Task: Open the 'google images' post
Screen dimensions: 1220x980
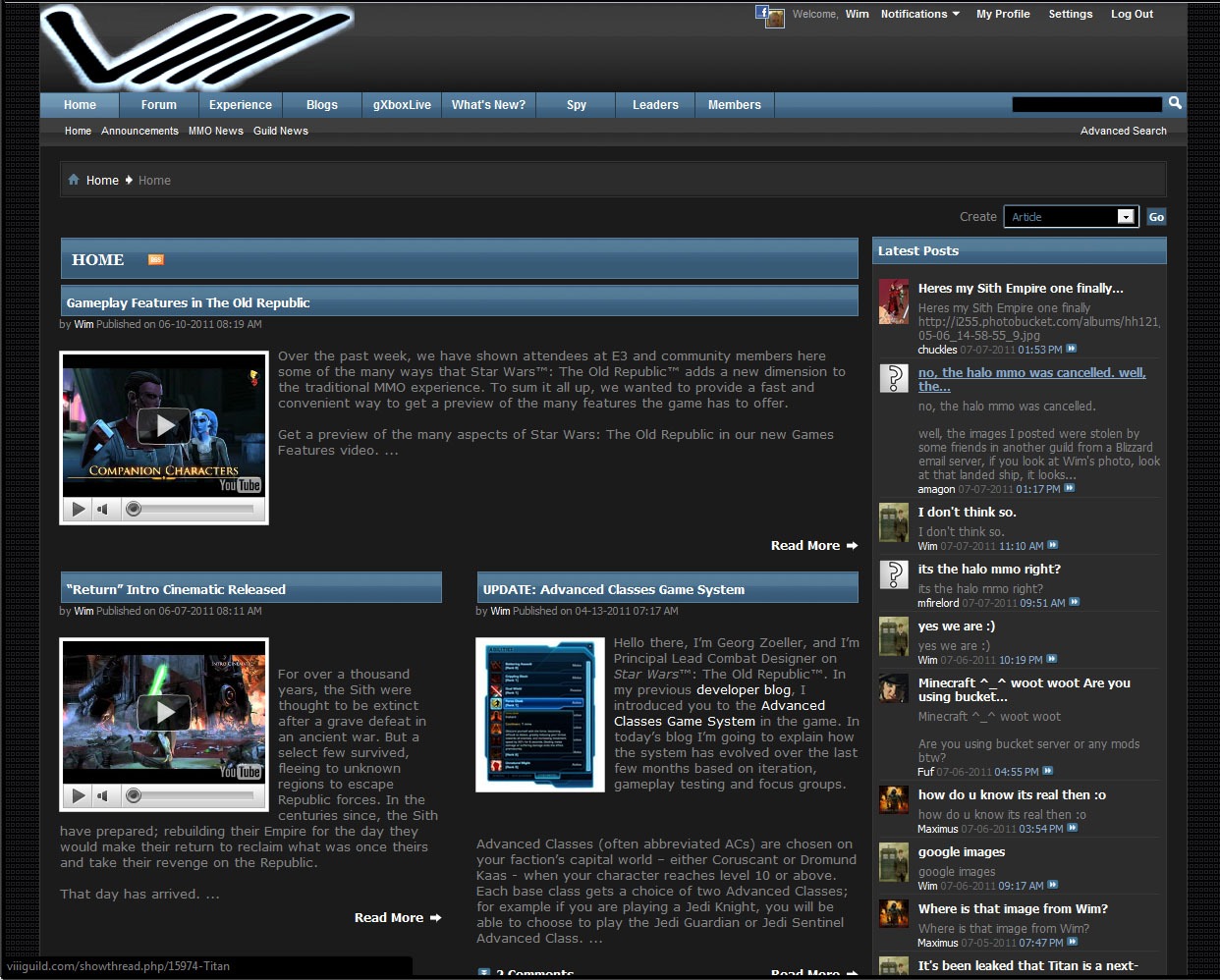Action: click(x=962, y=852)
